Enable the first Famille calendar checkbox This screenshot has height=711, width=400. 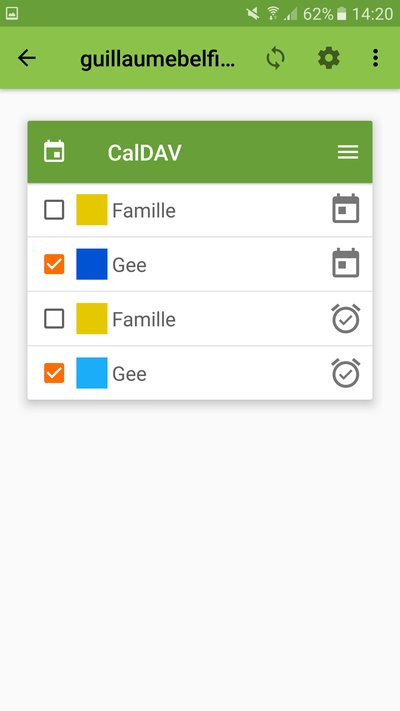click(x=54, y=210)
